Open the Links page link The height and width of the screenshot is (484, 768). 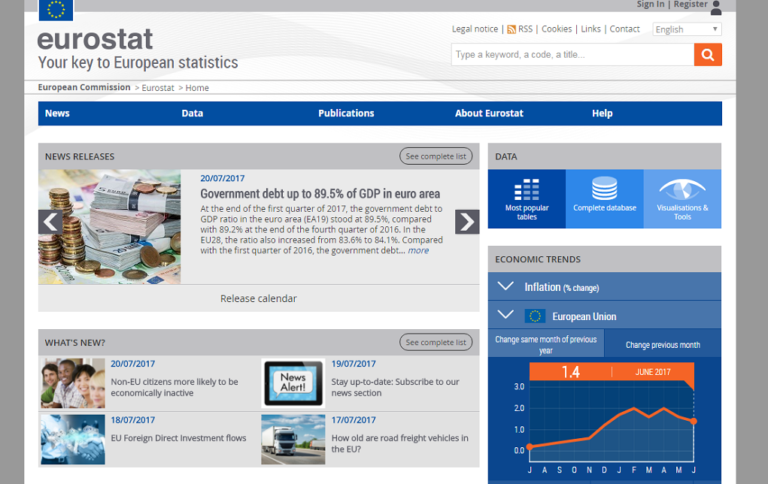pyautogui.click(x=591, y=29)
